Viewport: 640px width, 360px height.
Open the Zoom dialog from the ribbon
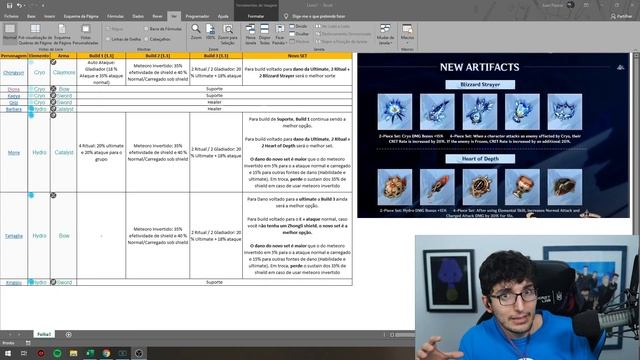tap(196, 32)
